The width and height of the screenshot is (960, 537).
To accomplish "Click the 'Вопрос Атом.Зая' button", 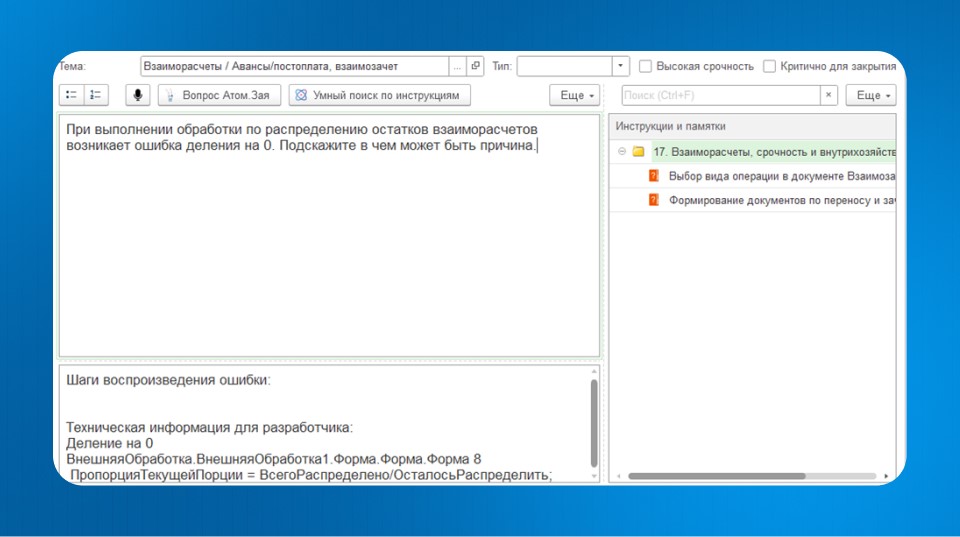I will pyautogui.click(x=219, y=95).
